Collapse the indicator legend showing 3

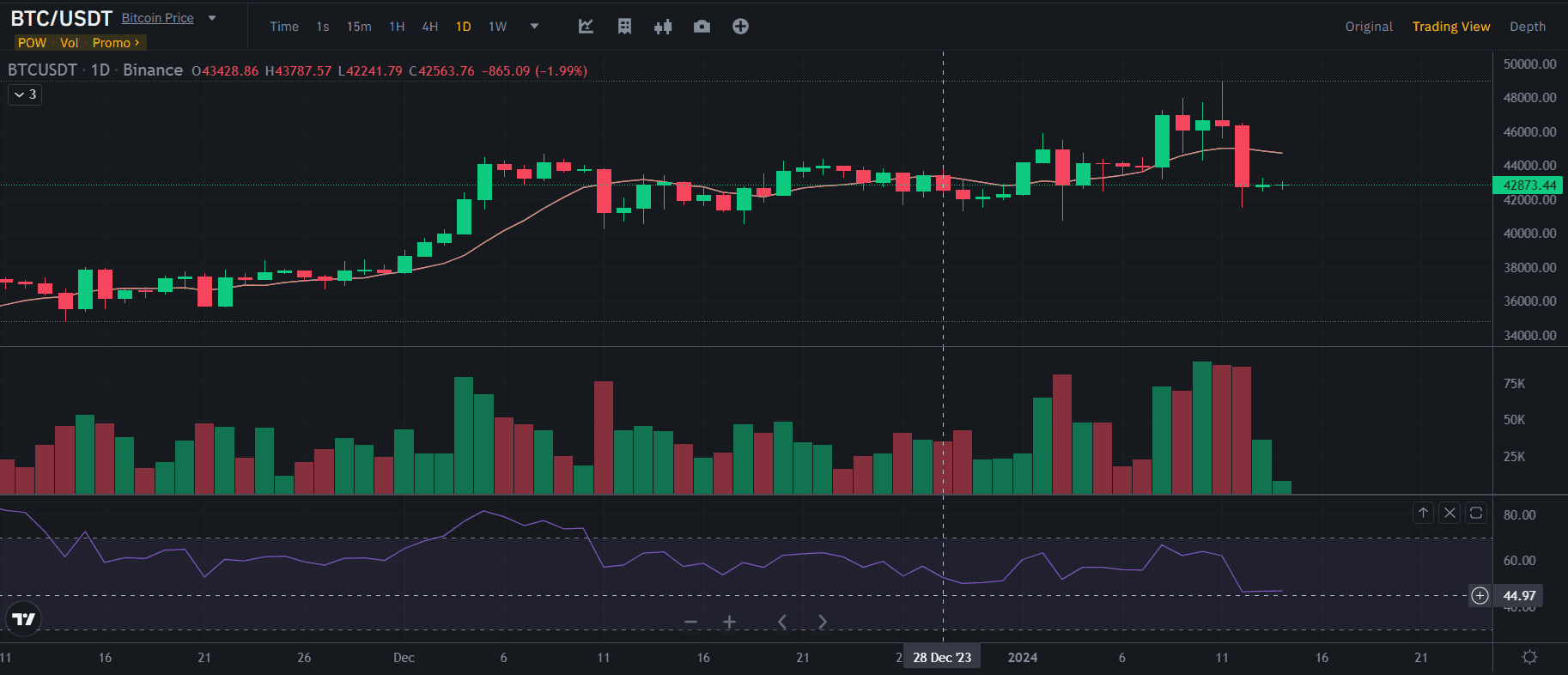pos(25,94)
